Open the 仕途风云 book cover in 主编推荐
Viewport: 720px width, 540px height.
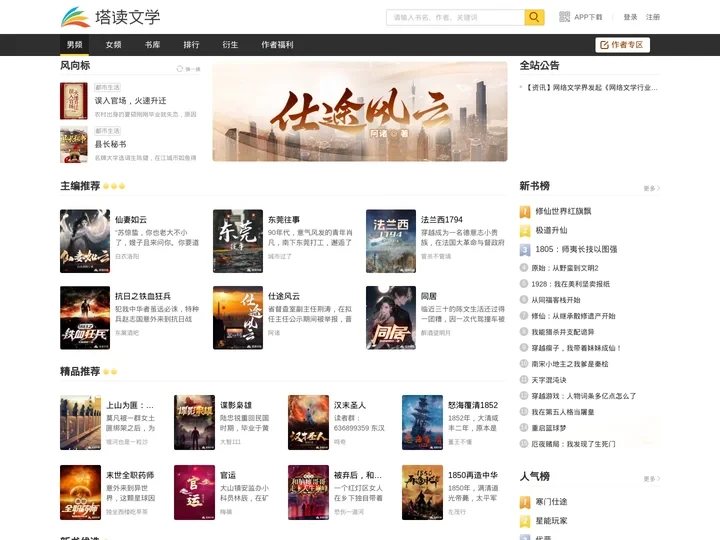tap(238, 318)
